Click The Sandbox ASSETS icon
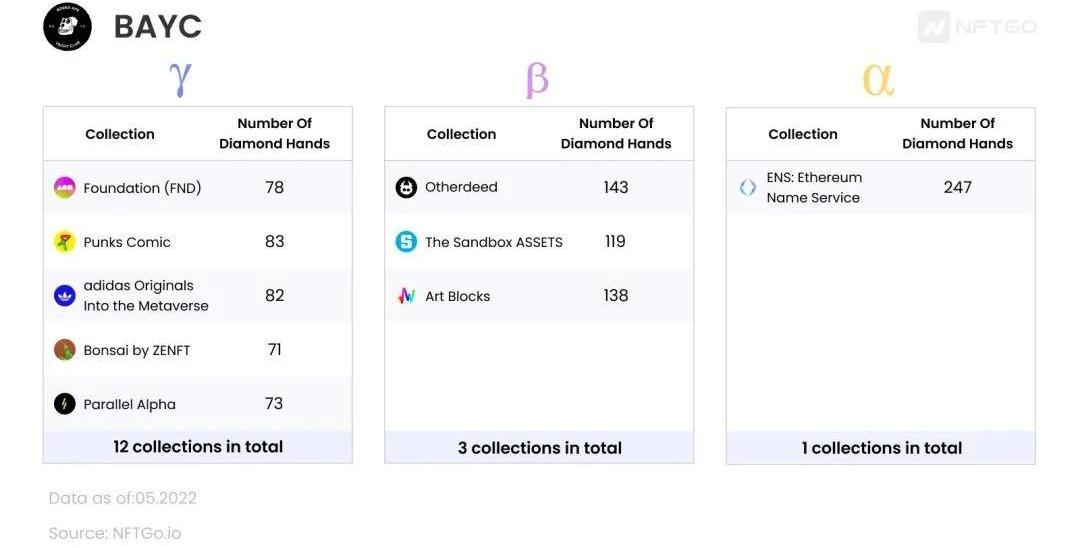Screen dimensions: 1080x548 406,242
